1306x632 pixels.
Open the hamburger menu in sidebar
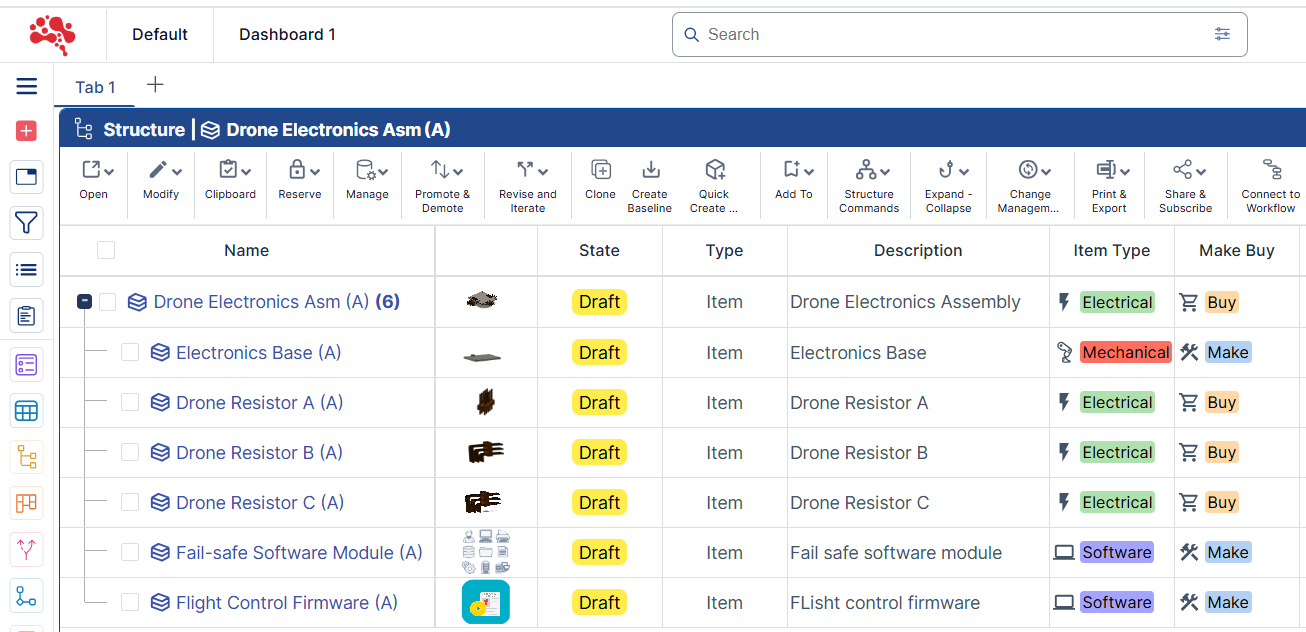click(x=27, y=87)
